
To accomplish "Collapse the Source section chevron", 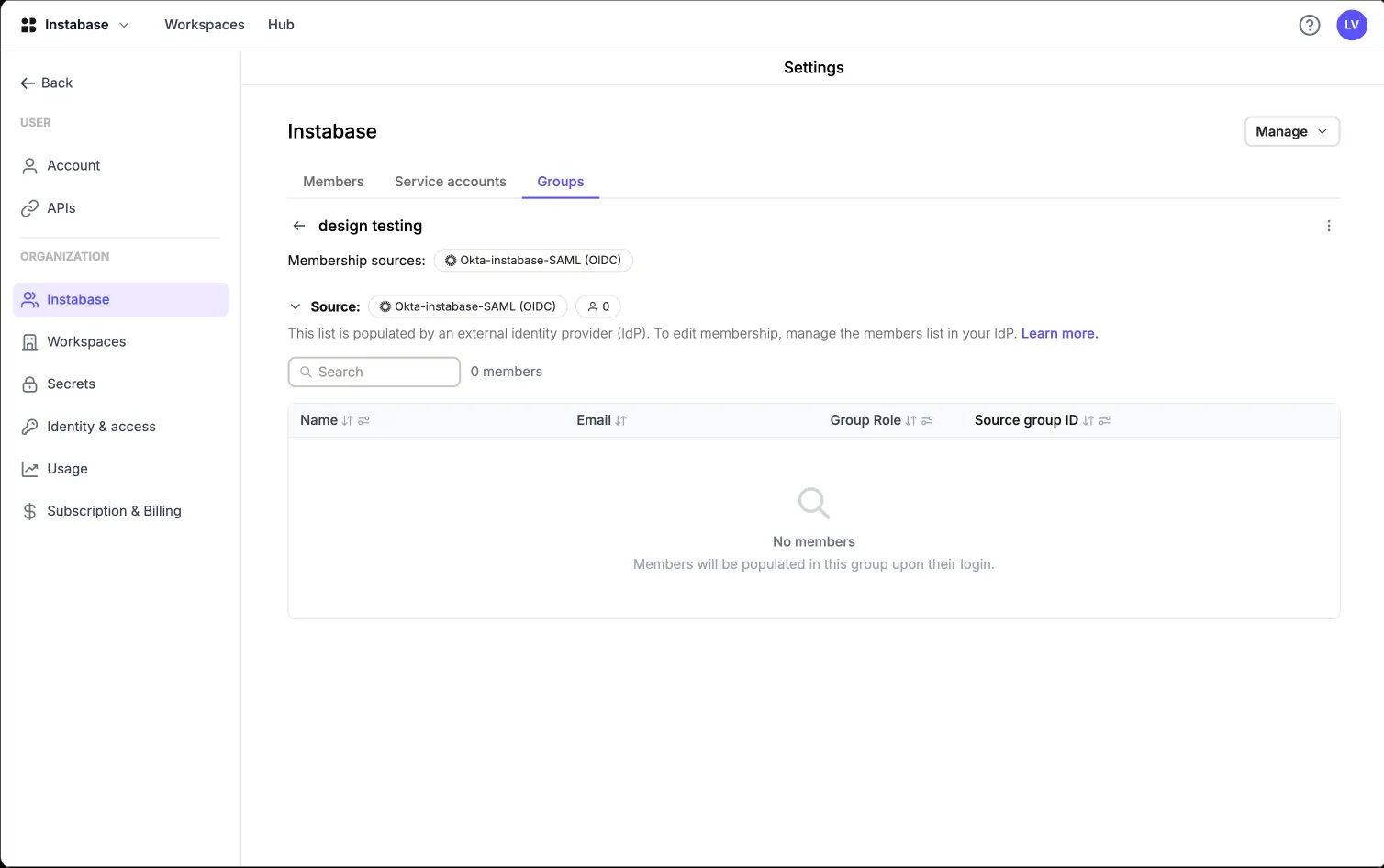I will coord(296,306).
